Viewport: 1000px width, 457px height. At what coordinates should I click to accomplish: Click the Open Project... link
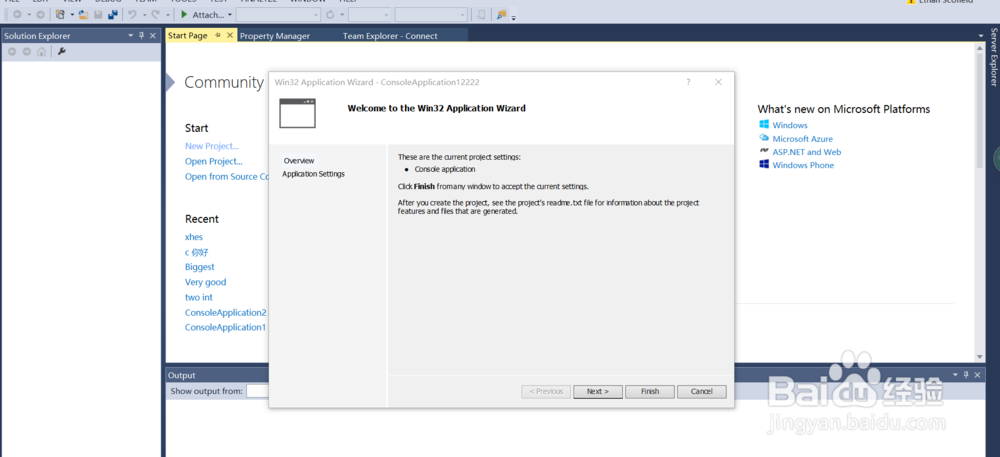point(214,161)
